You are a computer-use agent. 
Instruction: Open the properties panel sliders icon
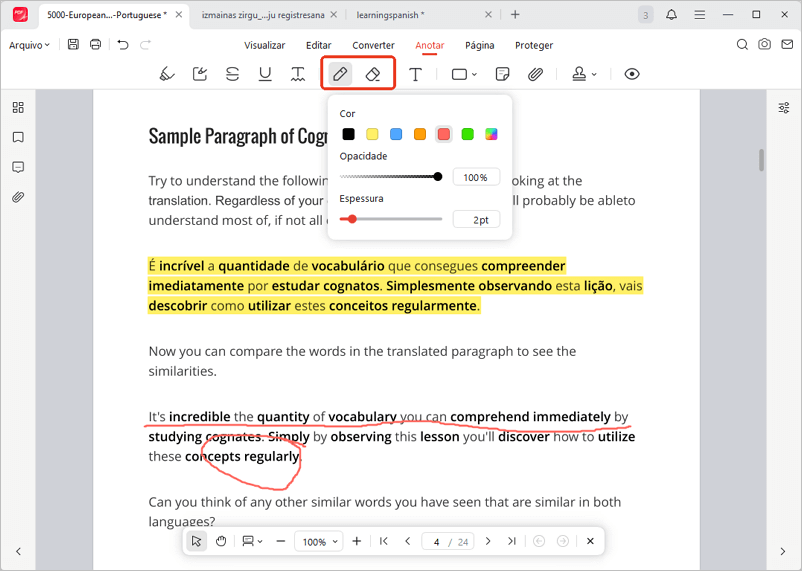(784, 107)
